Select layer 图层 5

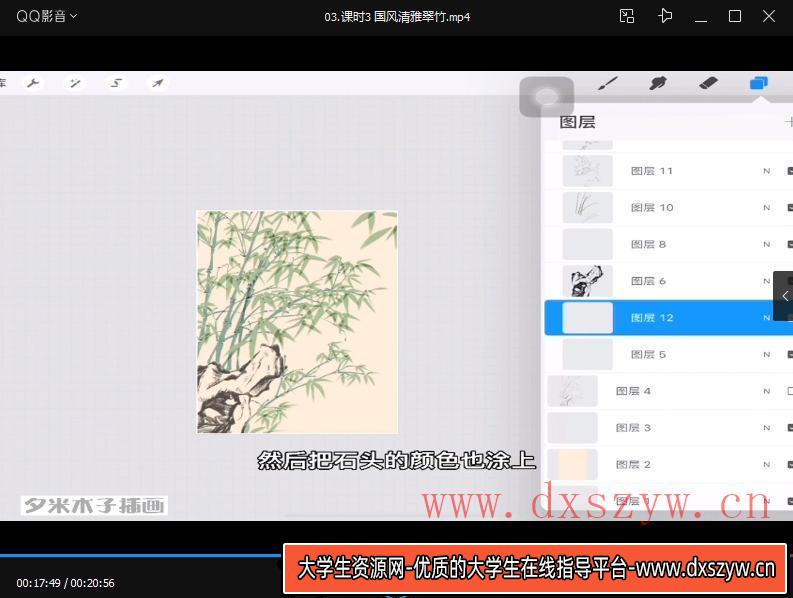[x=669, y=354]
